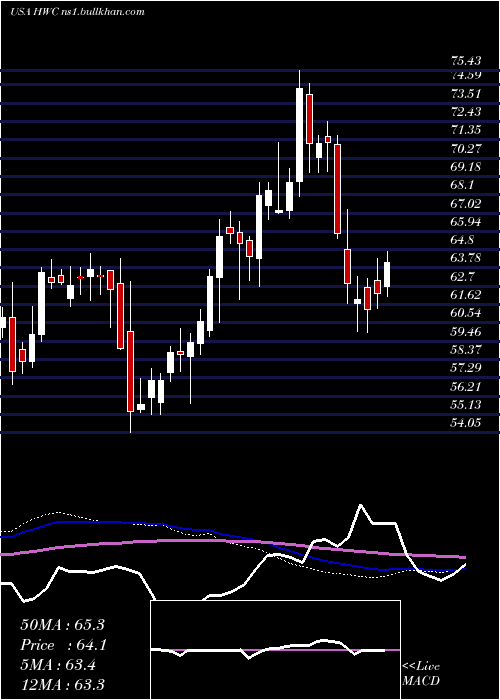Click the 67.02 price axis label
The image size is (500, 700).
click(x=466, y=204)
